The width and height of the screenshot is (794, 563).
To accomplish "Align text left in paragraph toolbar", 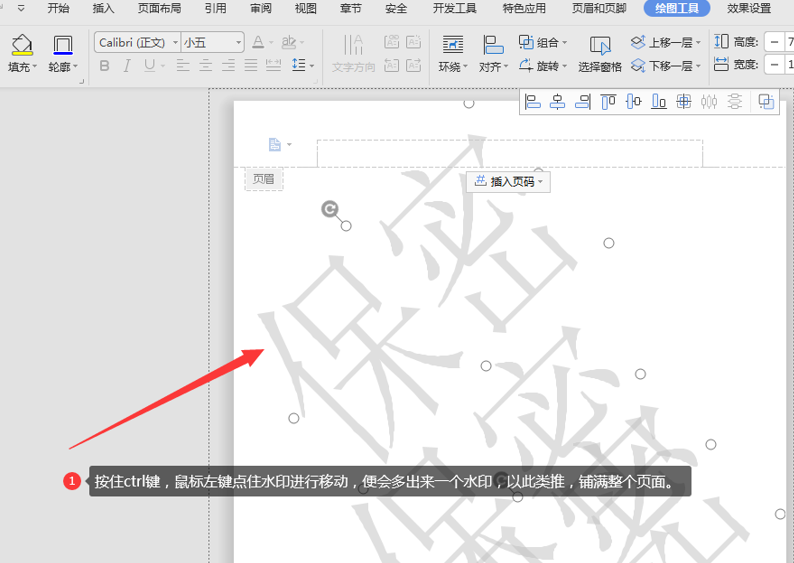I will tap(183, 65).
